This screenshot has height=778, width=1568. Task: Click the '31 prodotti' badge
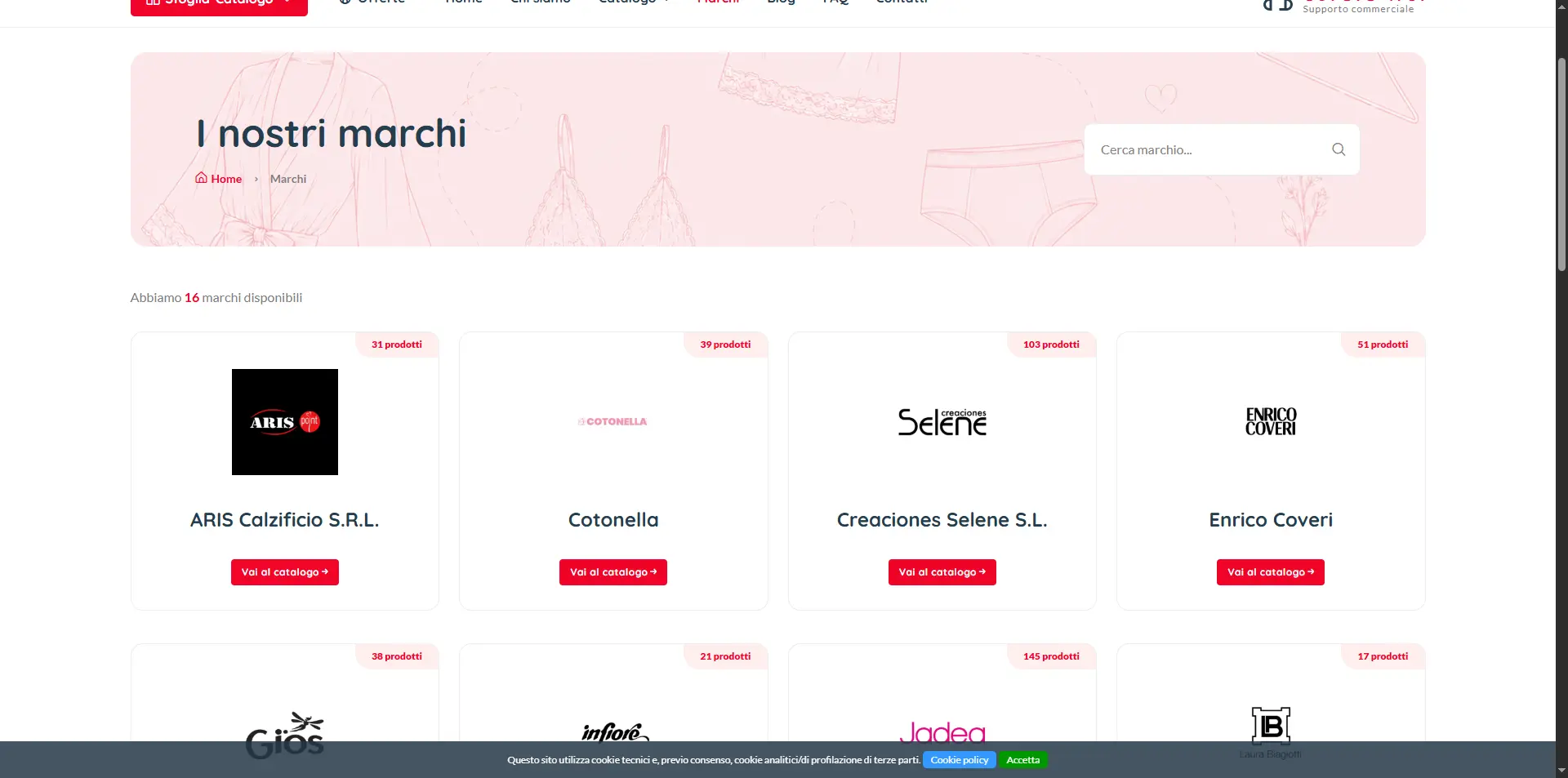pos(397,345)
